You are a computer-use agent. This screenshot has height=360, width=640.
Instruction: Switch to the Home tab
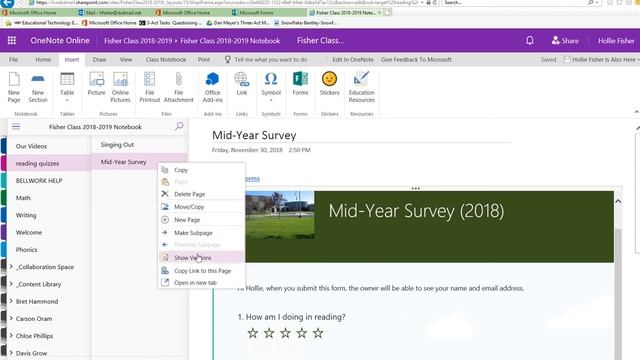pyautogui.click(x=43, y=60)
